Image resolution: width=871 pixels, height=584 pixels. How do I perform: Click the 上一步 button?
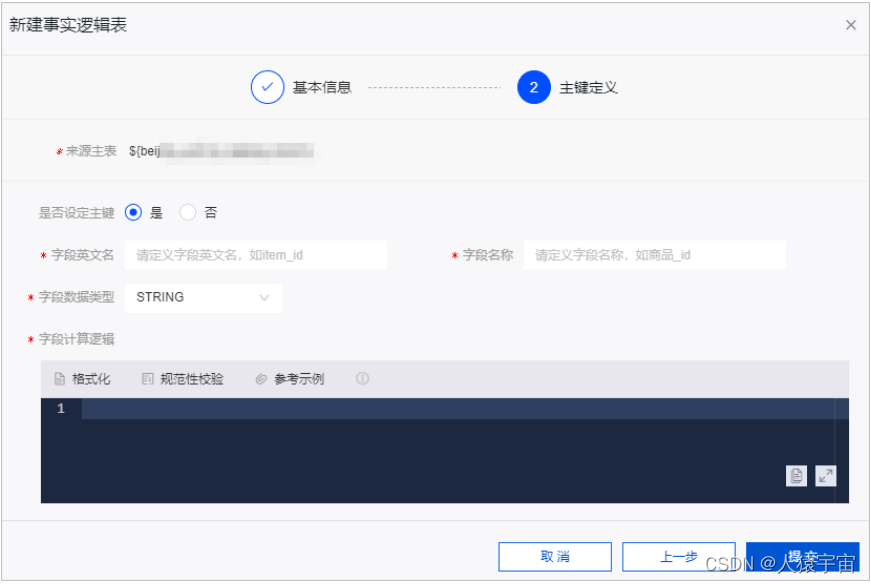(x=679, y=556)
